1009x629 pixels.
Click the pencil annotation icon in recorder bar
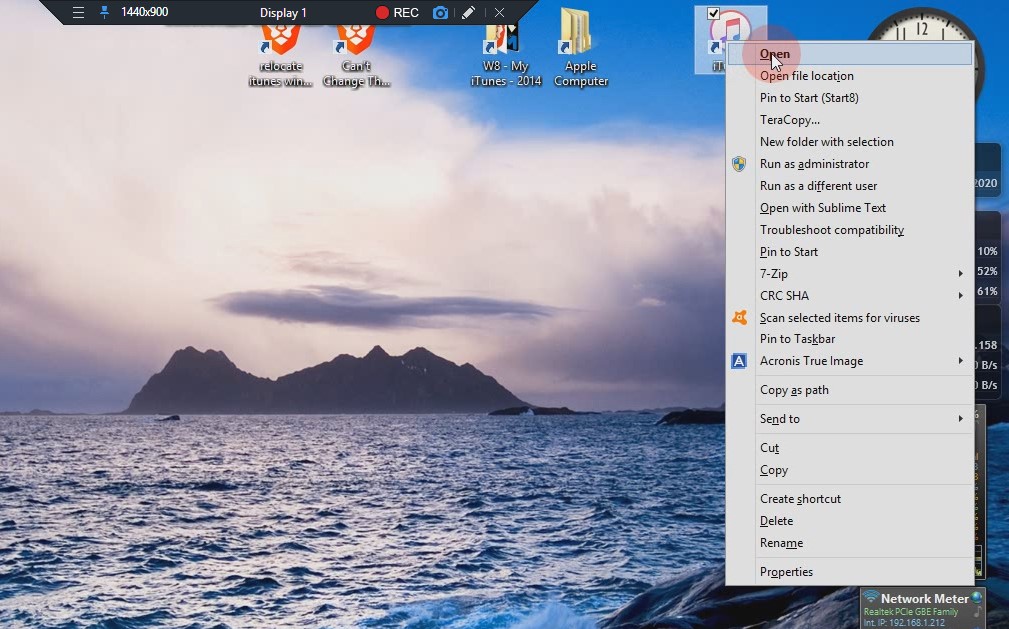coord(468,13)
